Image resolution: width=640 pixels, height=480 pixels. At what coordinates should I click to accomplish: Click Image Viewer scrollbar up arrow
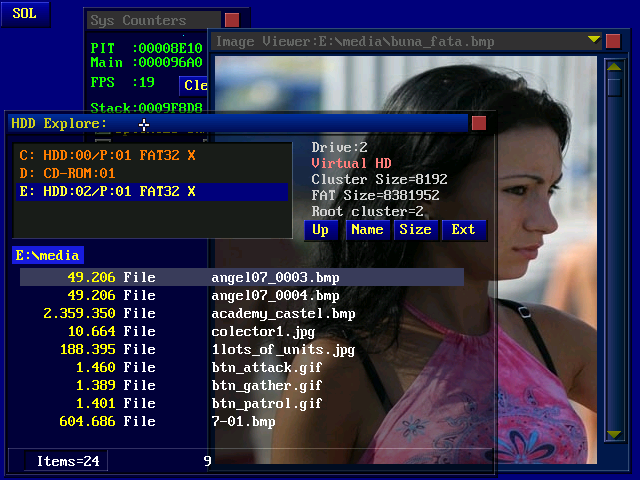614,67
